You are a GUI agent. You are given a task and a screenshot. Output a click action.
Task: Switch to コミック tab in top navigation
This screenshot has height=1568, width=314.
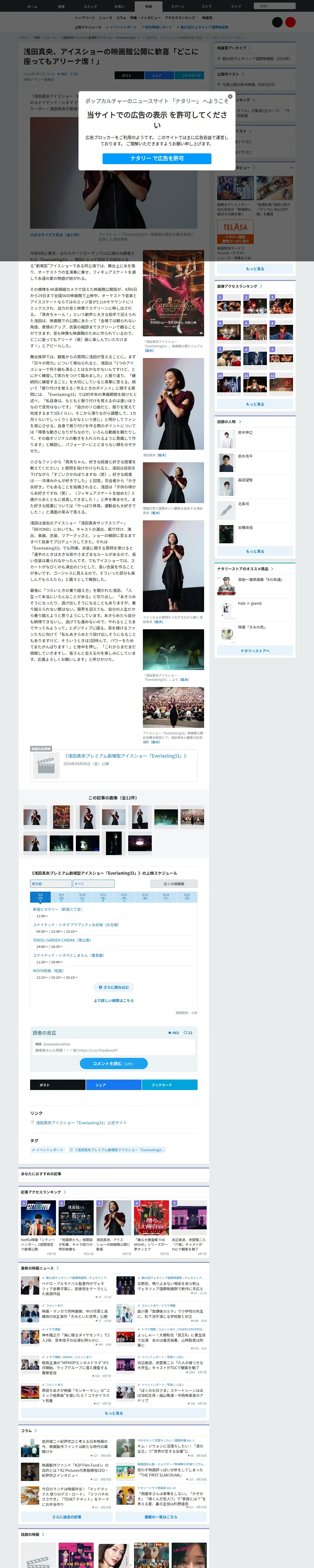(x=90, y=6)
